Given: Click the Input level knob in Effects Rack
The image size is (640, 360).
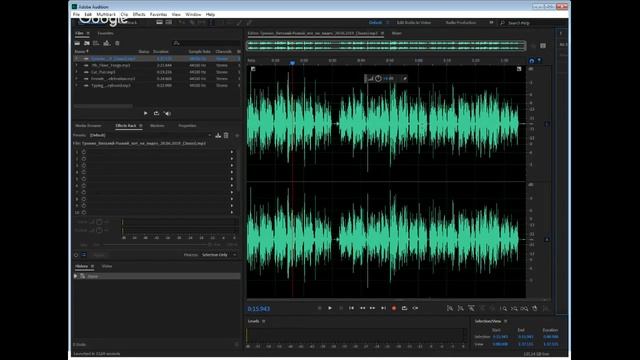Looking at the screenshot, I should click(x=99, y=222).
